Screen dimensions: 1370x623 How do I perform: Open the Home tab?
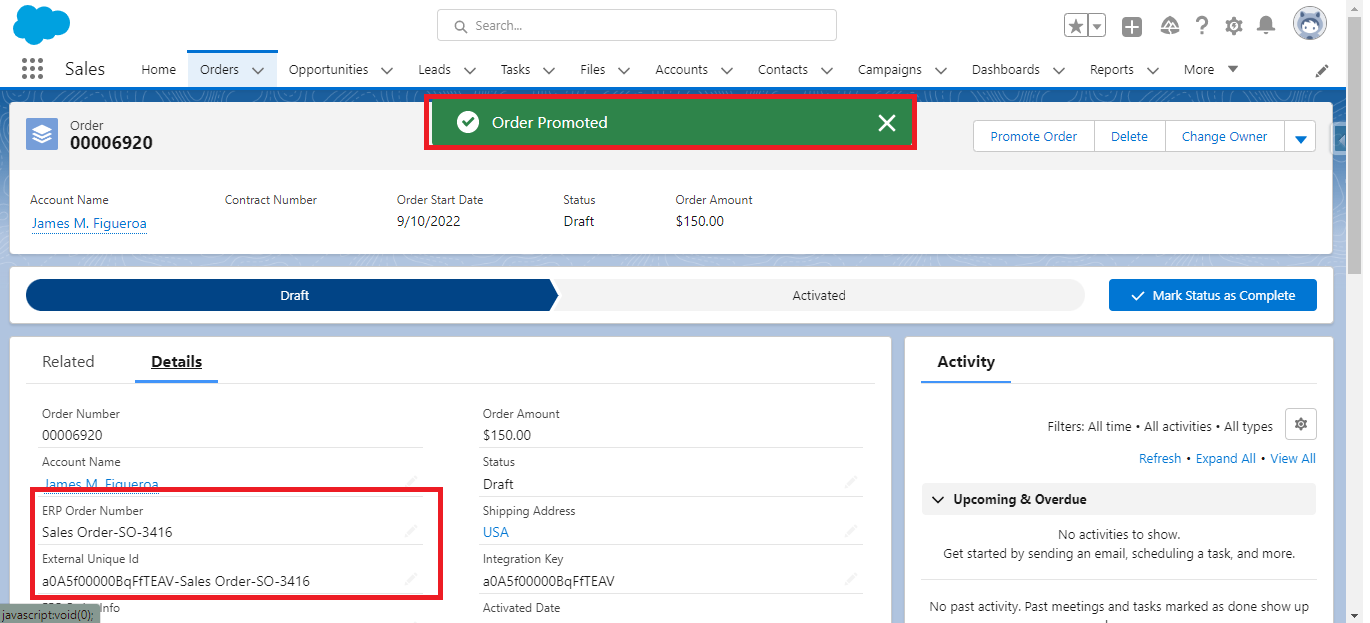coord(158,69)
